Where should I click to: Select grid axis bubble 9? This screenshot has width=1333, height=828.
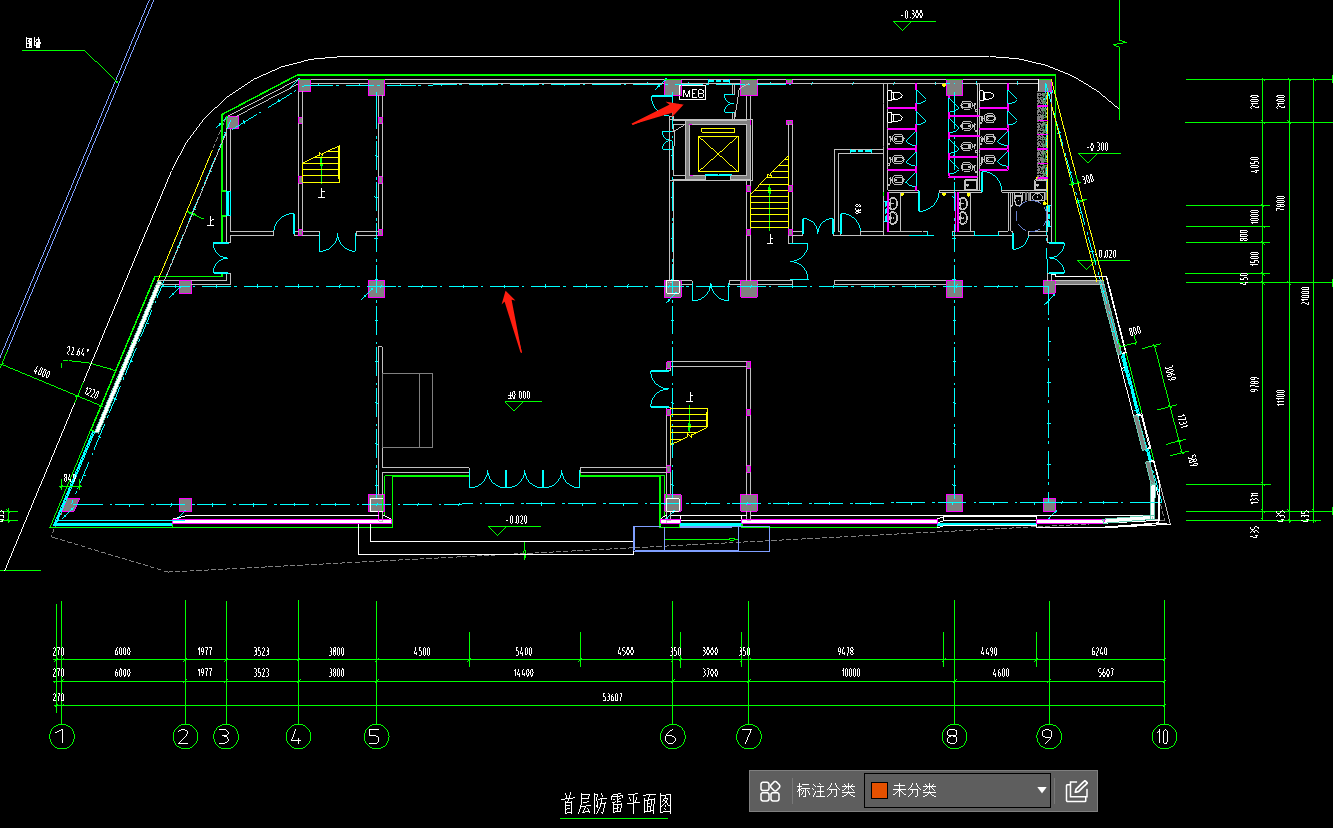point(1049,737)
